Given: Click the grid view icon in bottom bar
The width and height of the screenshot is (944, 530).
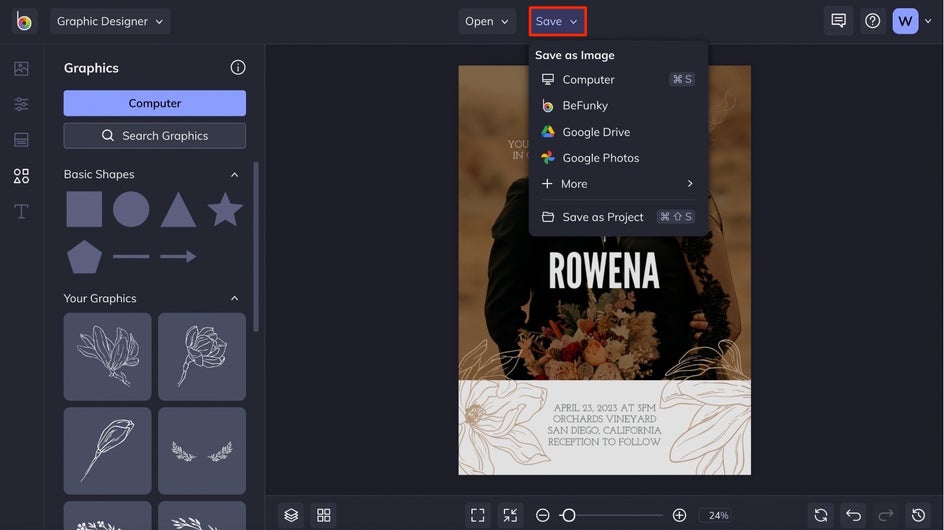Looking at the screenshot, I should (x=324, y=516).
